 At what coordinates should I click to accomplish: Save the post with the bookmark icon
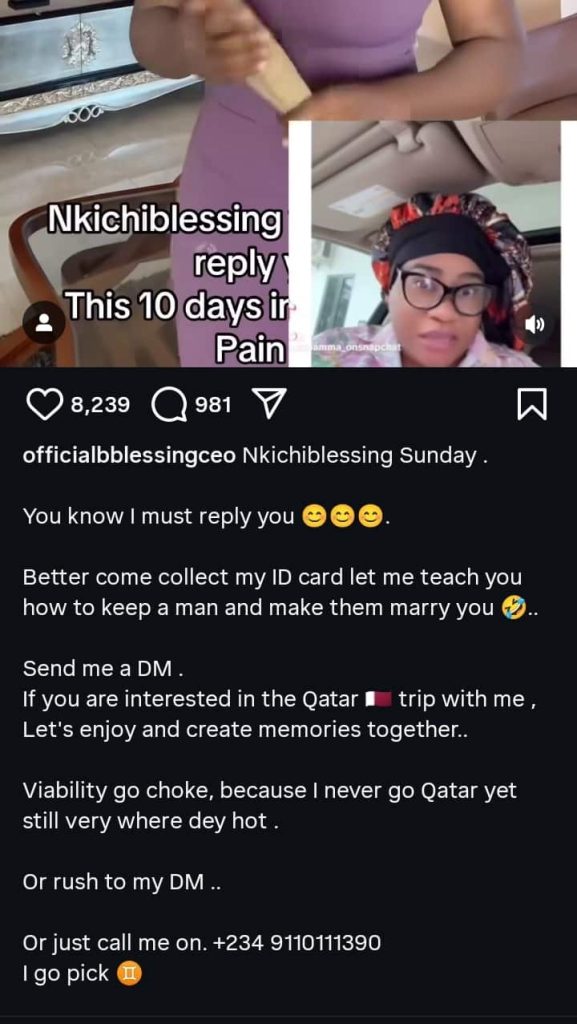(x=532, y=406)
